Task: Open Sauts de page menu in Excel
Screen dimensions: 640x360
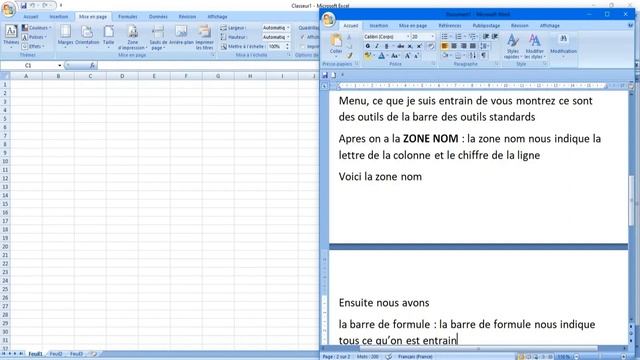Action: point(158,37)
